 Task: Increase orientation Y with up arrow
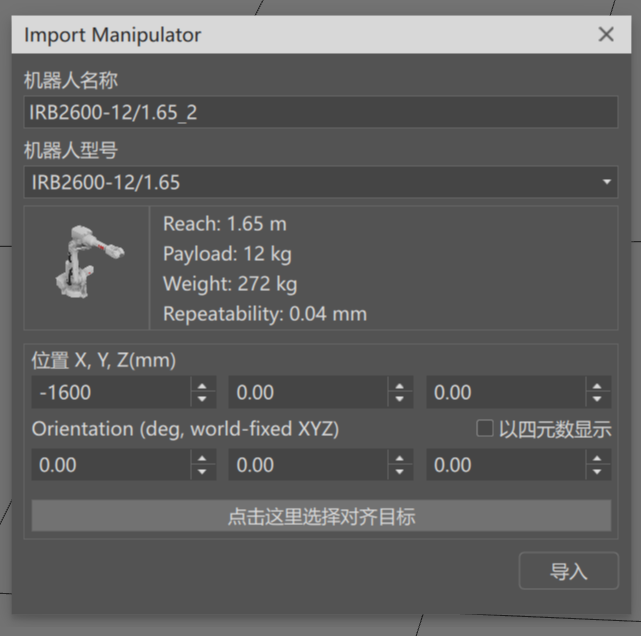(400, 458)
